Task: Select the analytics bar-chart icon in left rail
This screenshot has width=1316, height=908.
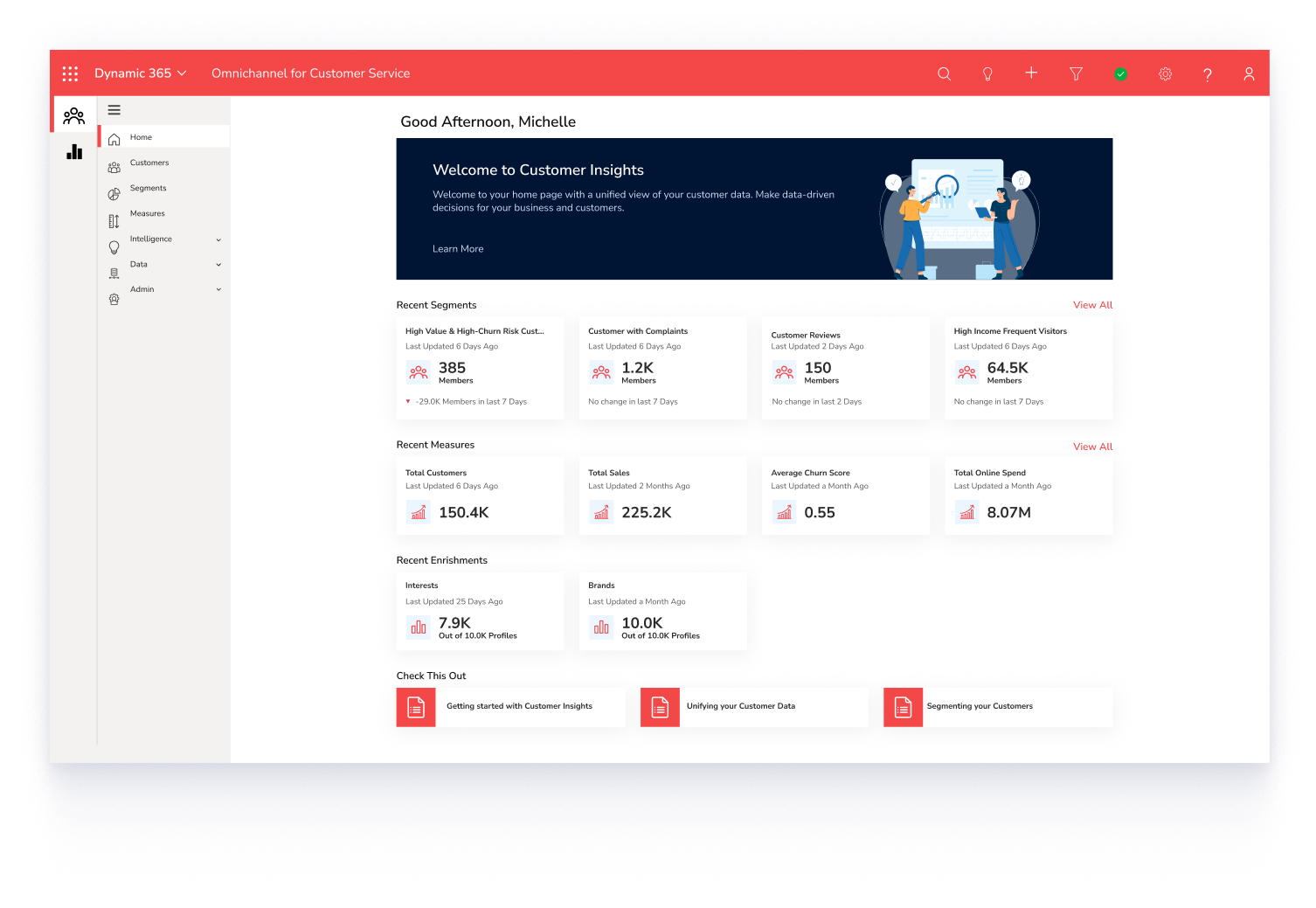Action: click(x=74, y=151)
